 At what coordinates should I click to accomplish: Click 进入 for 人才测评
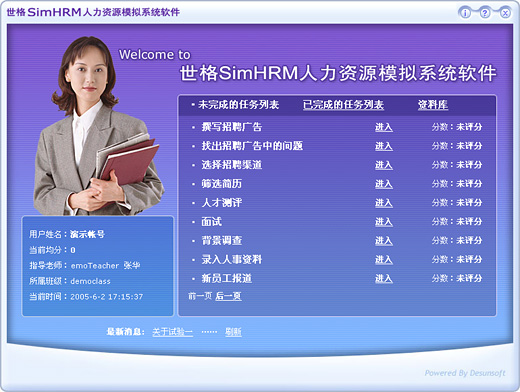pos(384,203)
